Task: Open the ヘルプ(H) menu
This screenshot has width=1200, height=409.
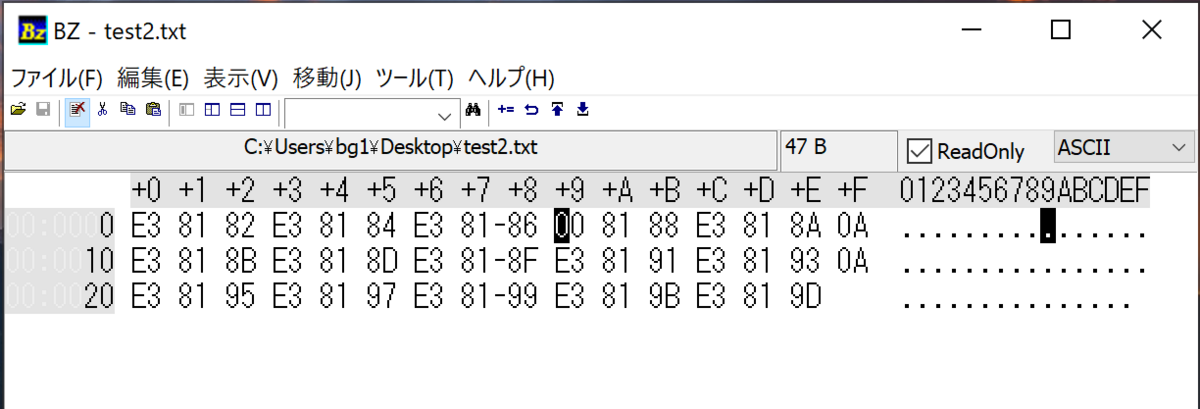Action: coord(511,77)
